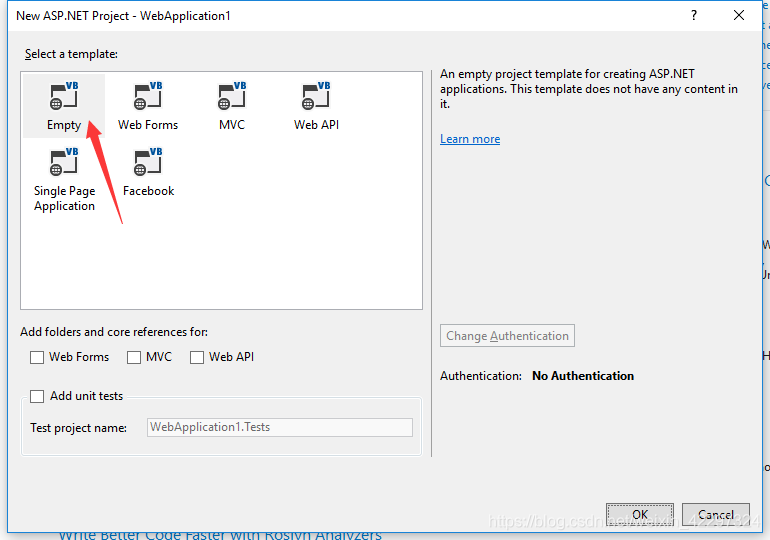Tick the MVC core references checkbox
Viewport: 770px width, 540px height.
pos(134,357)
